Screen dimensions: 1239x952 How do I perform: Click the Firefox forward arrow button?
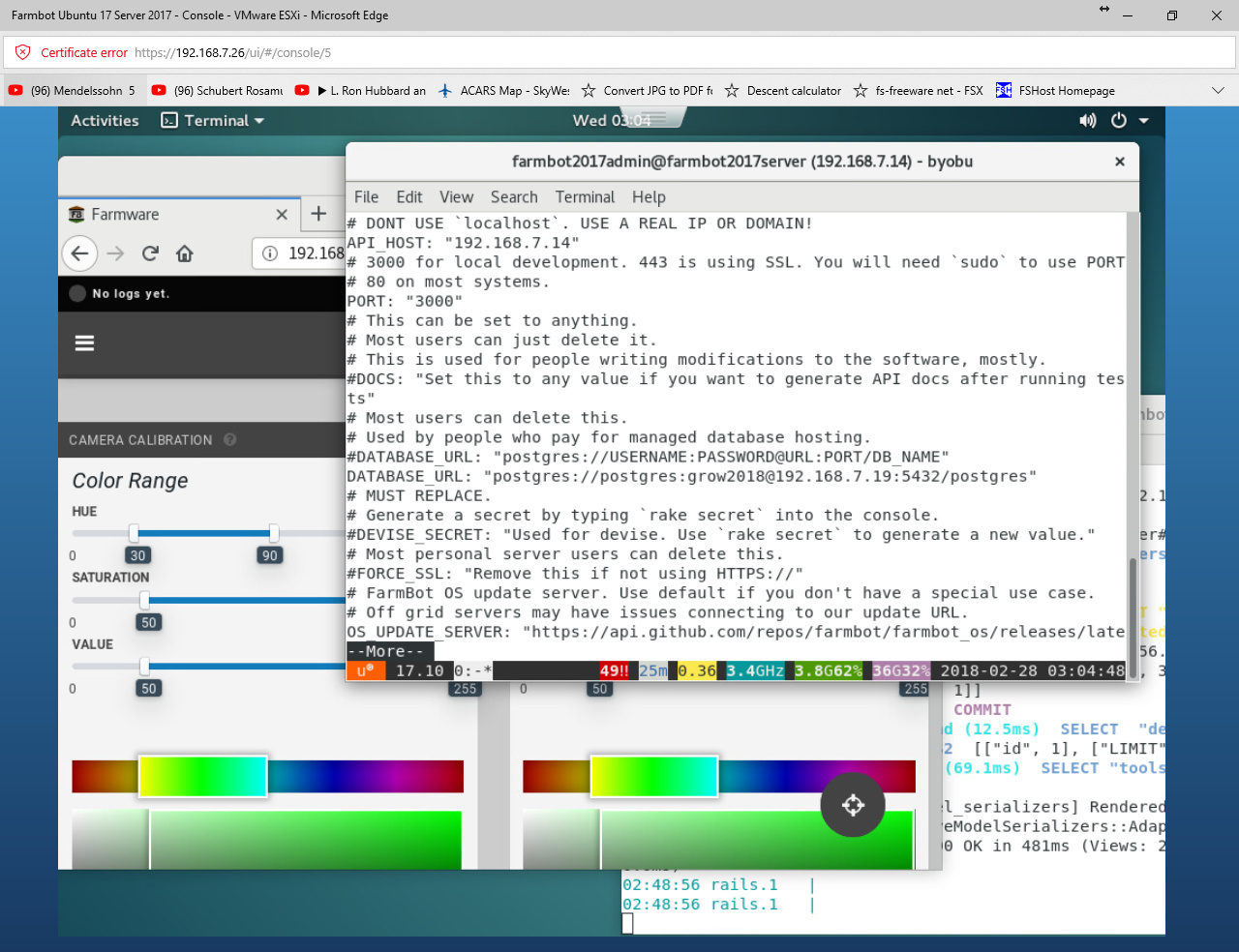(115, 253)
